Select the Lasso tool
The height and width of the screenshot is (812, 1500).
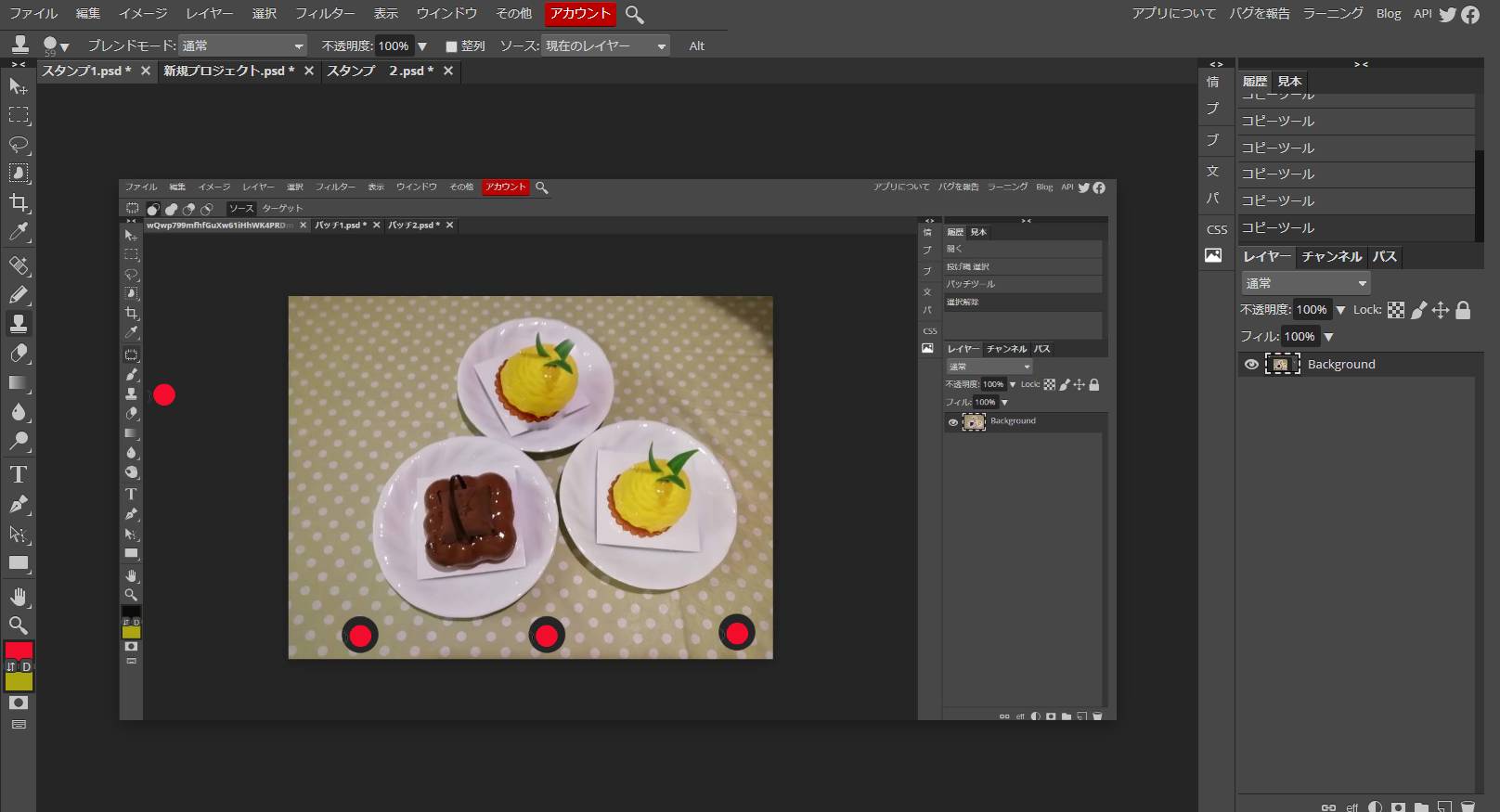click(19, 145)
